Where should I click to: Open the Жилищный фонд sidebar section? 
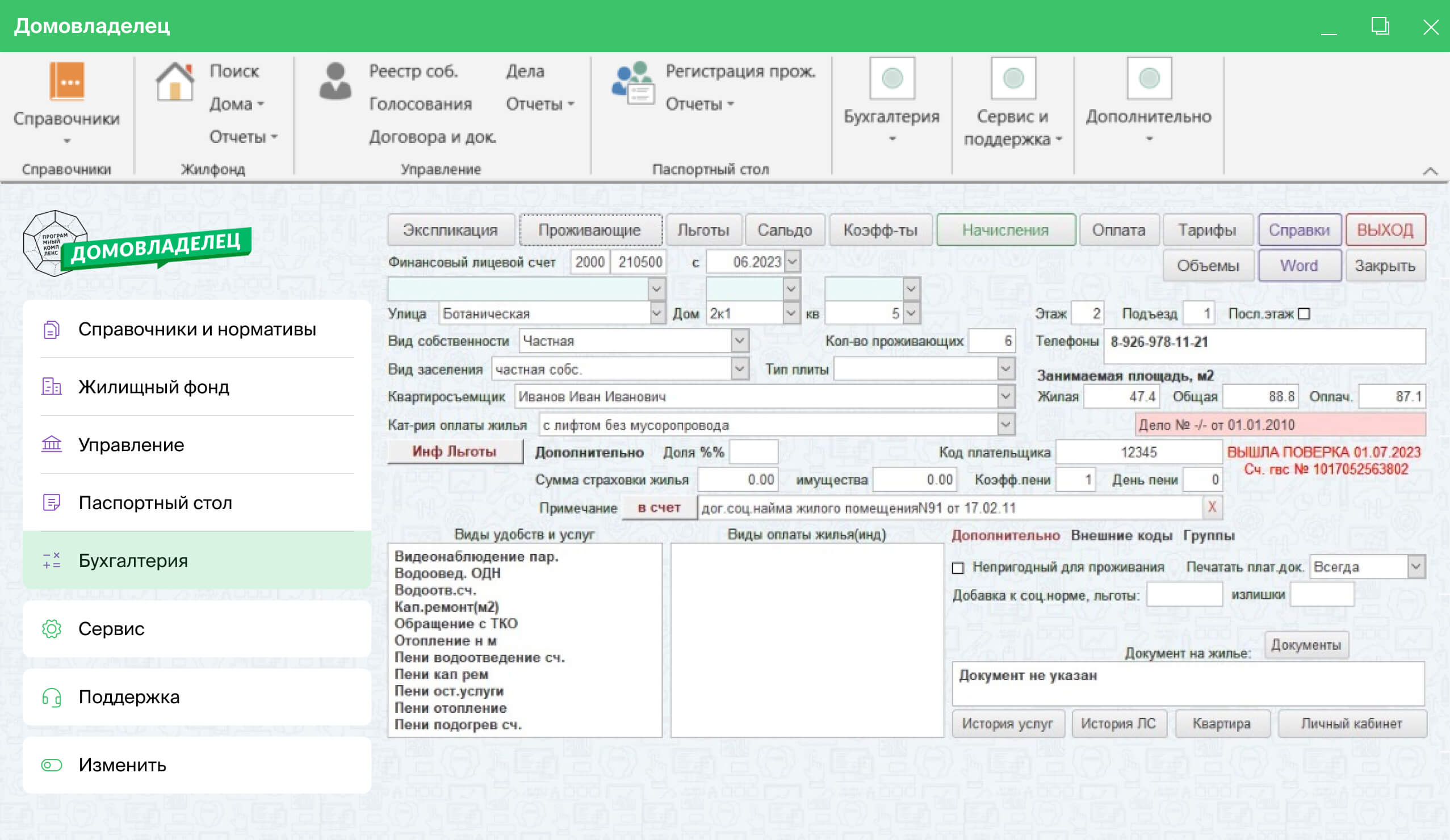pyautogui.click(x=154, y=387)
